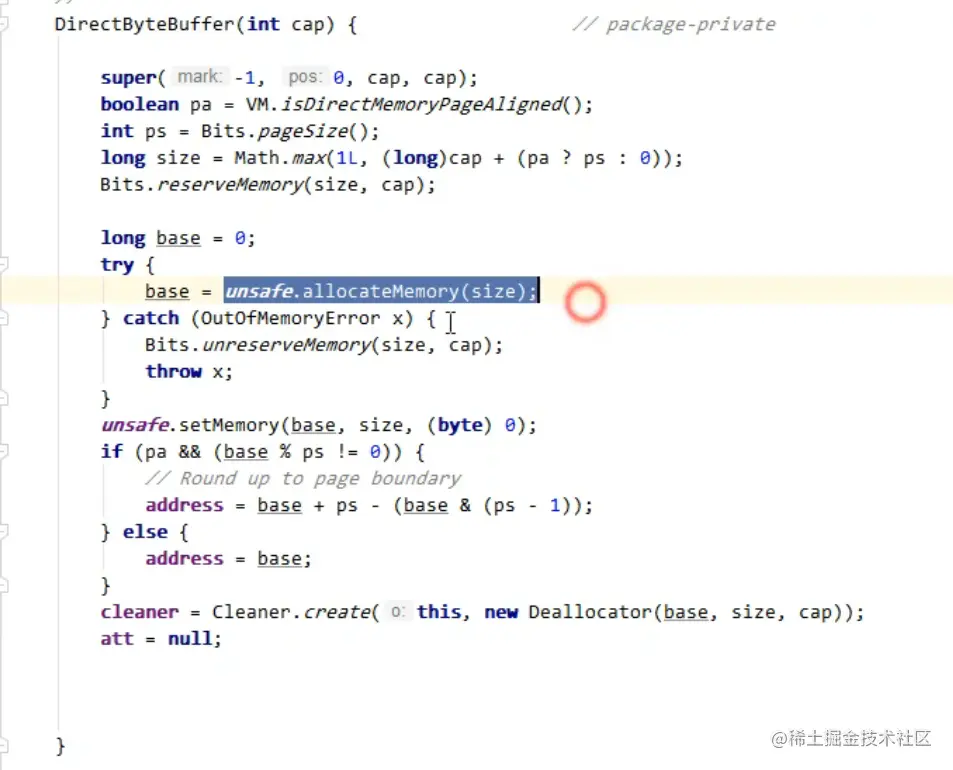Click the 'att' field

coord(117,639)
